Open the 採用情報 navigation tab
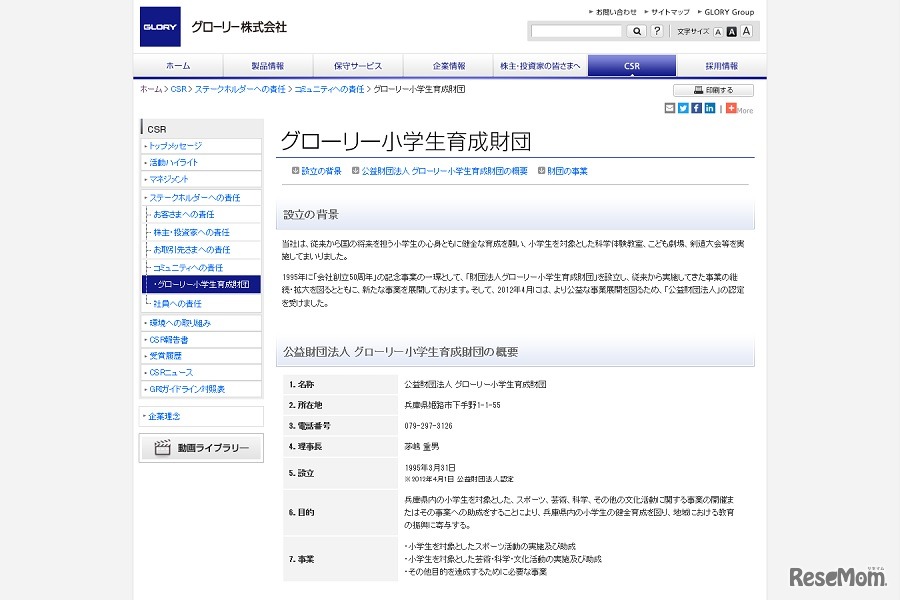 click(x=722, y=64)
